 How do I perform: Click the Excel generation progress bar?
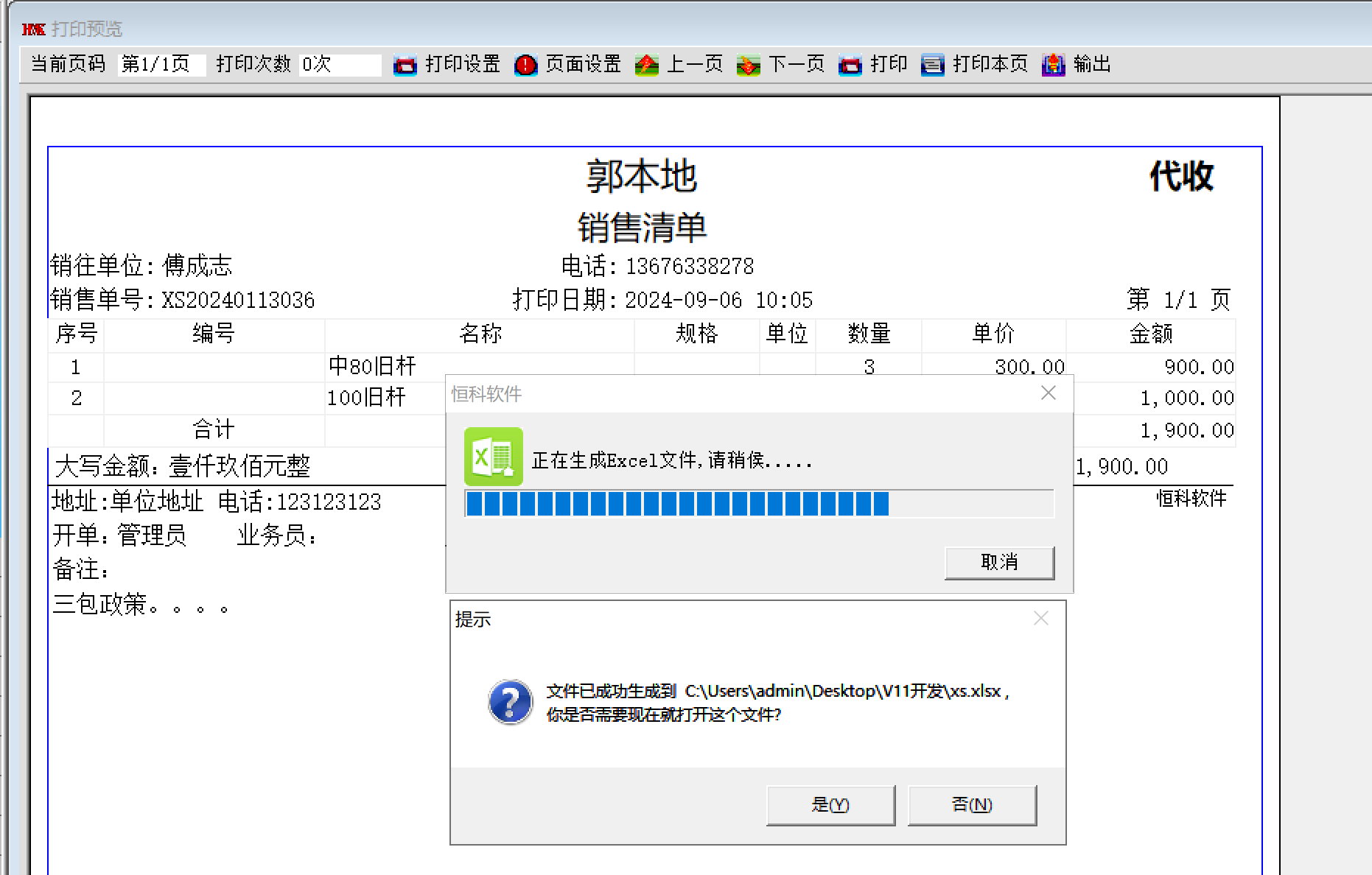coord(759,504)
